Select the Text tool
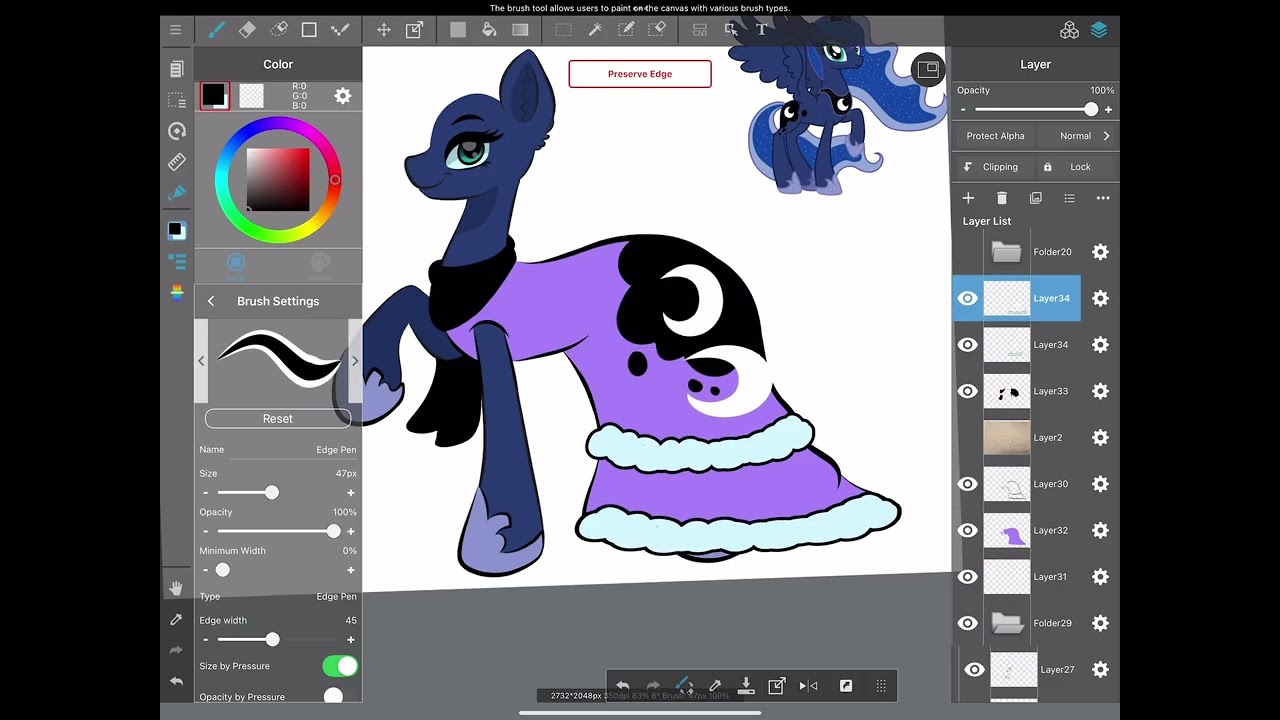 pyautogui.click(x=761, y=30)
